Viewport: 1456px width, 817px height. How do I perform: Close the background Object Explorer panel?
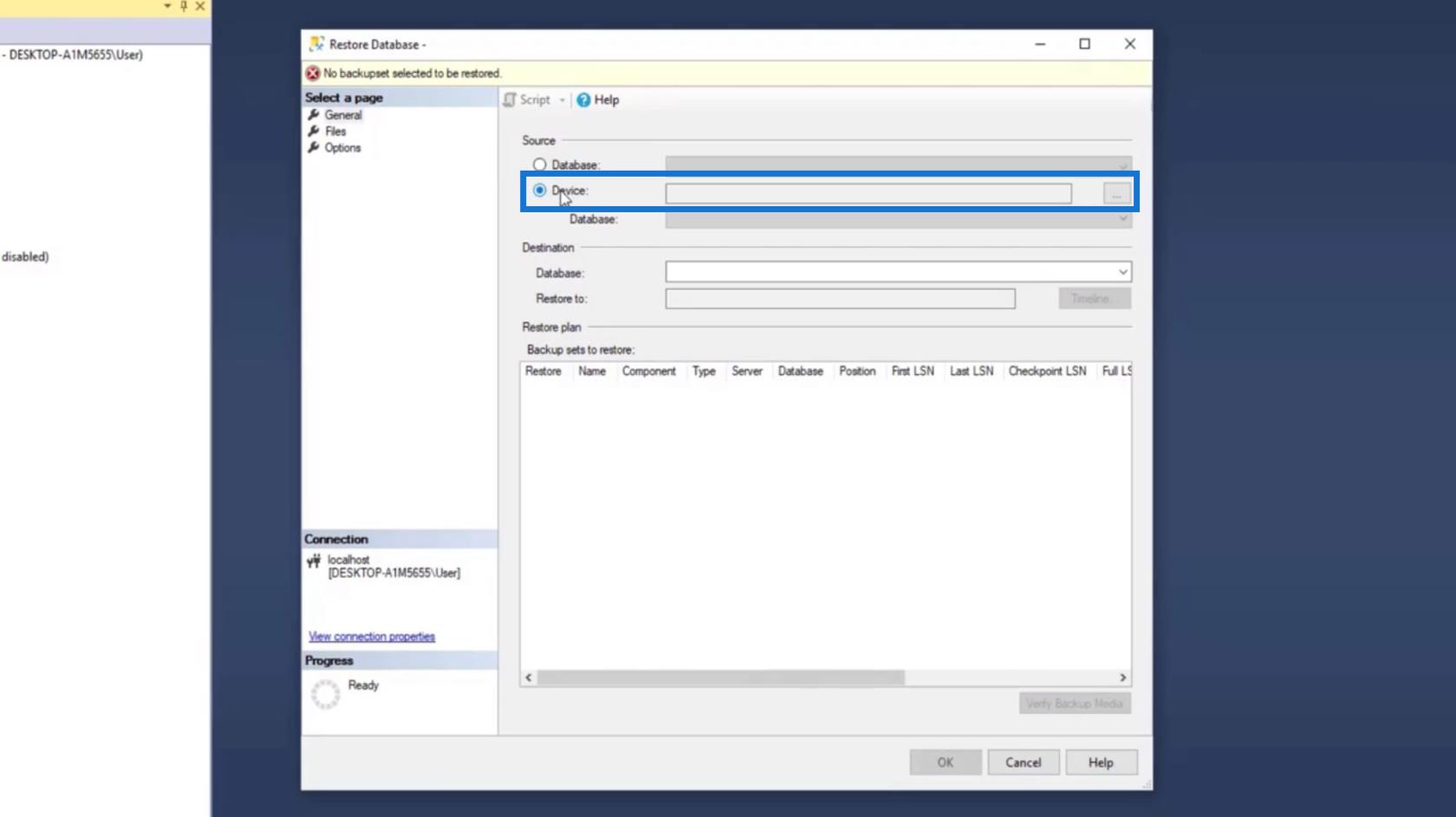click(200, 6)
